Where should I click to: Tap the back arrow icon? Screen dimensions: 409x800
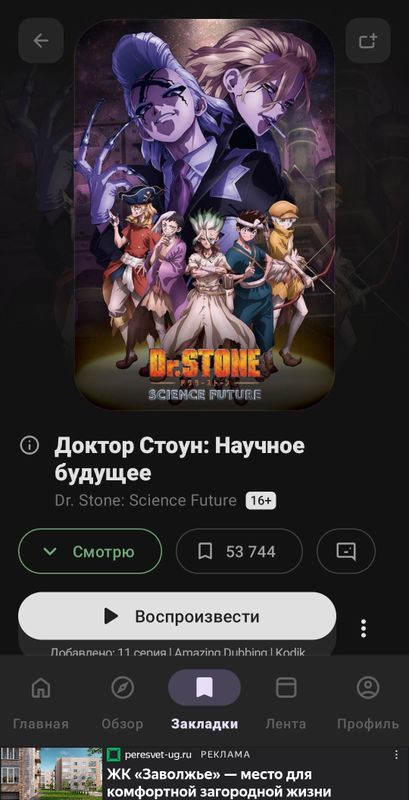click(41, 41)
